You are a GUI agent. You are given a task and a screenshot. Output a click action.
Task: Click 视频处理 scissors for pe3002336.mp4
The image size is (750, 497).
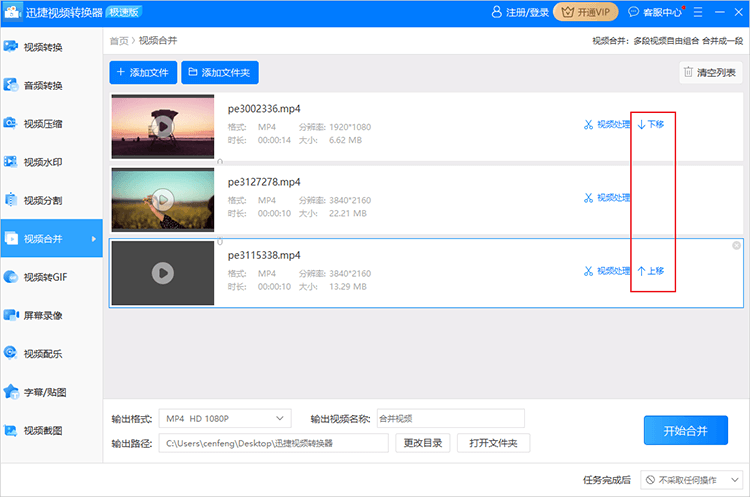click(x=606, y=125)
